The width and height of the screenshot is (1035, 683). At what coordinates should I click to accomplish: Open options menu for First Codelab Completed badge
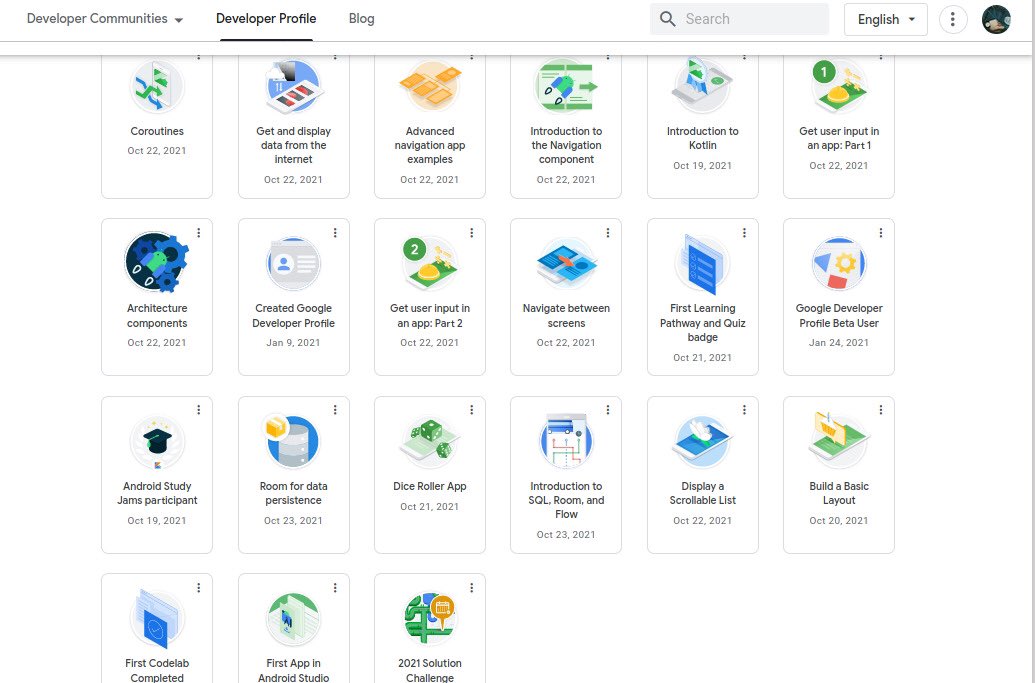click(199, 587)
